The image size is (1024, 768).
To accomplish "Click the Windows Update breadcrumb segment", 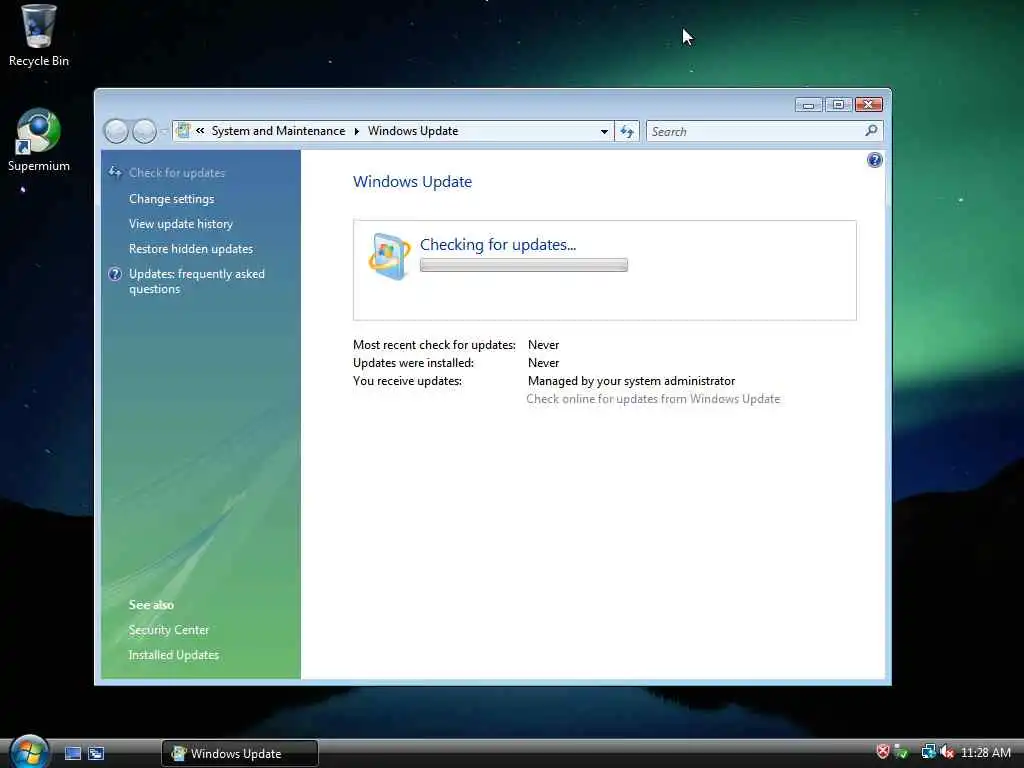I will click(413, 131).
